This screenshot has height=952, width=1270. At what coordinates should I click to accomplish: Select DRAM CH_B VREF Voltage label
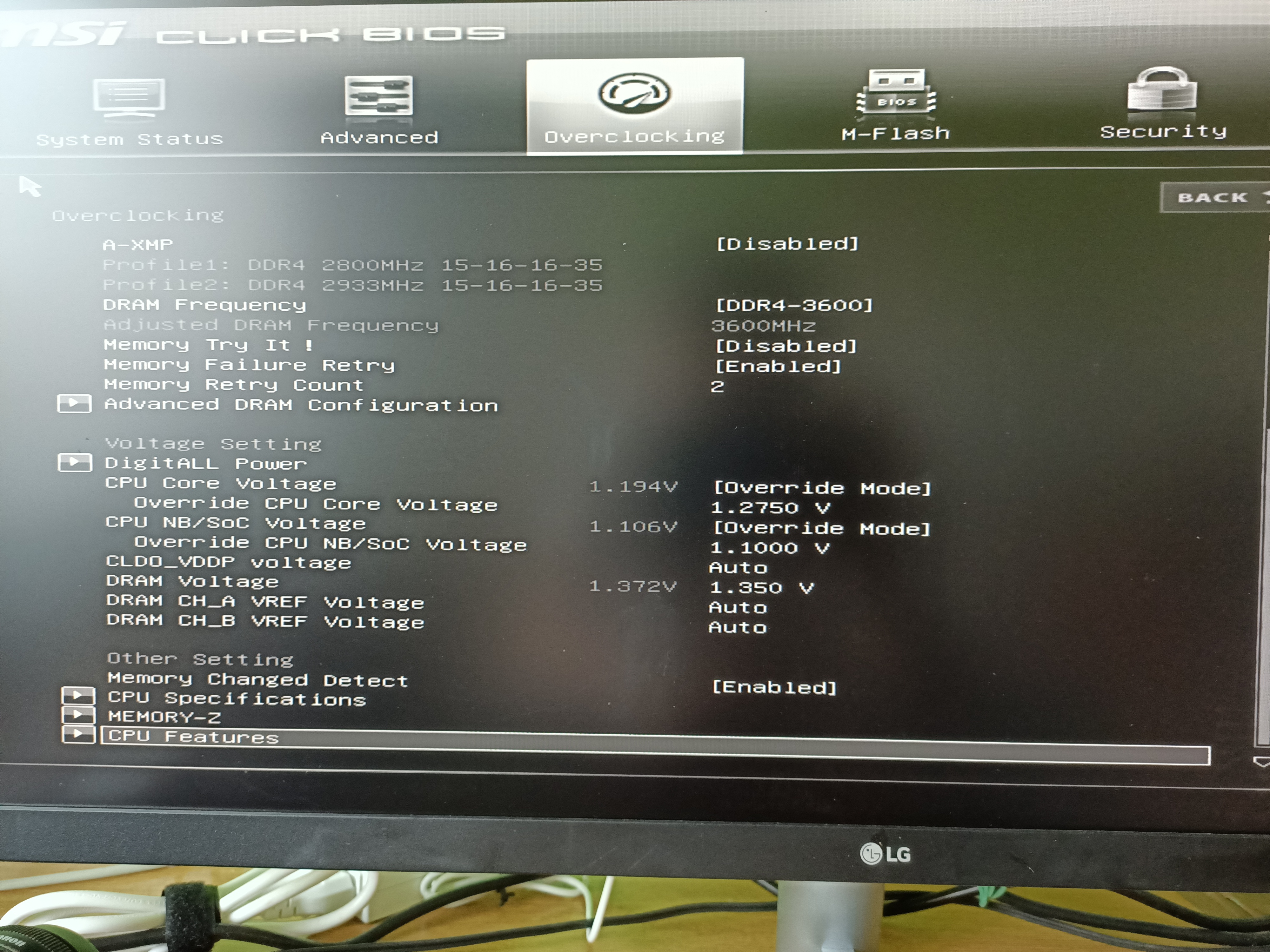[265, 621]
